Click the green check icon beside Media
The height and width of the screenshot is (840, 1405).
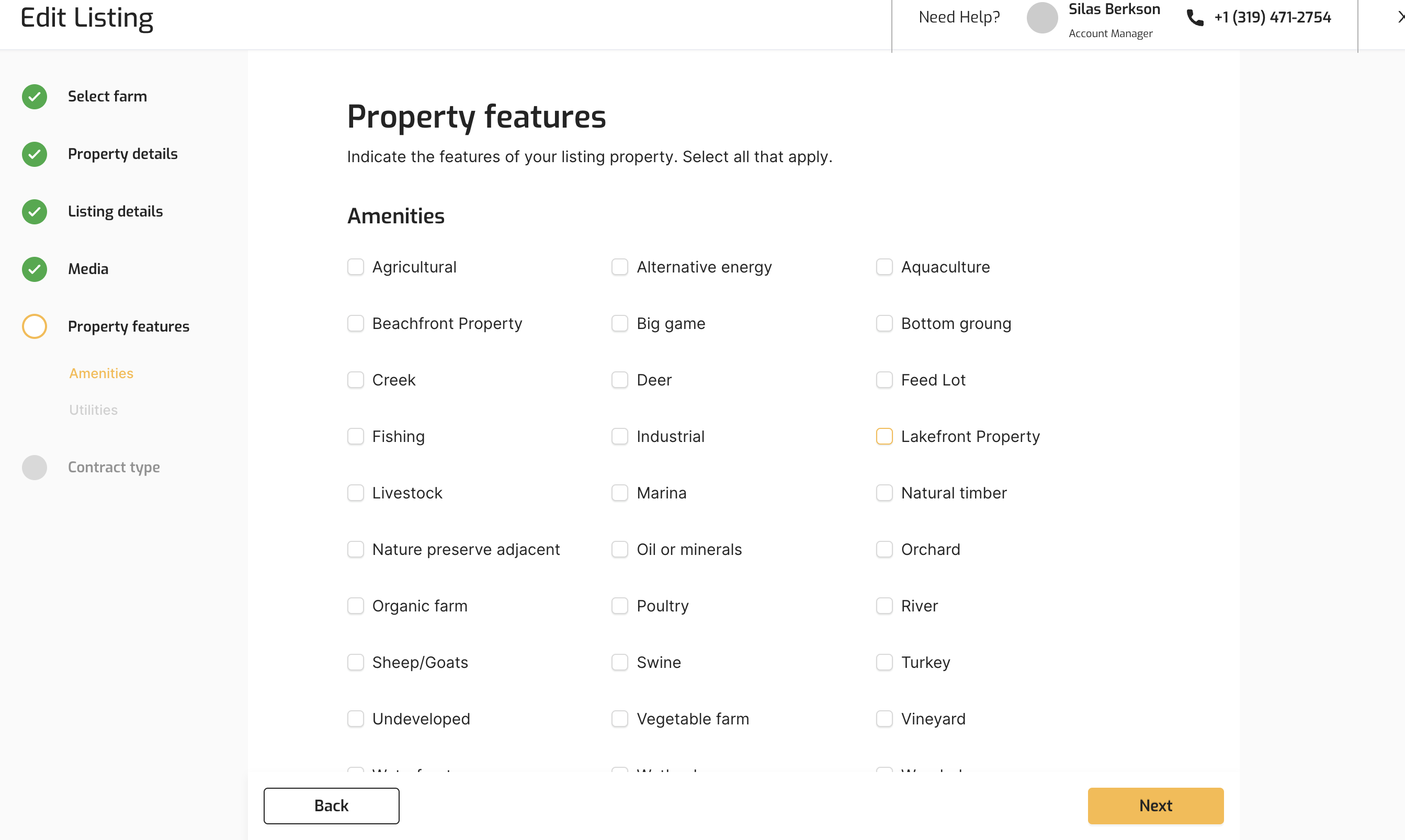tap(35, 269)
